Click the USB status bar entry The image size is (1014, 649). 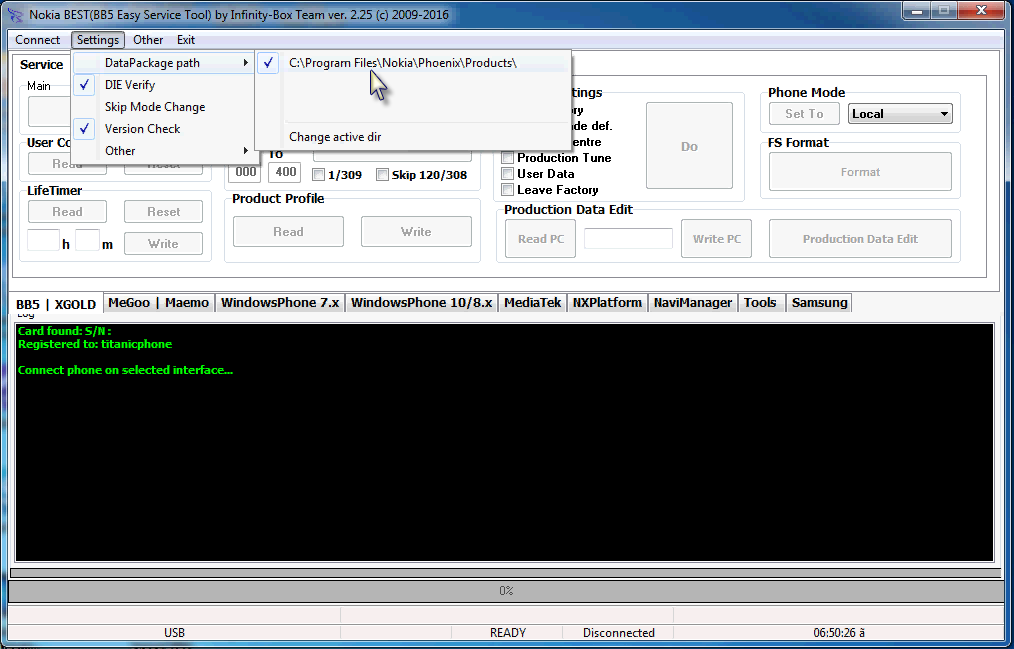[174, 633]
